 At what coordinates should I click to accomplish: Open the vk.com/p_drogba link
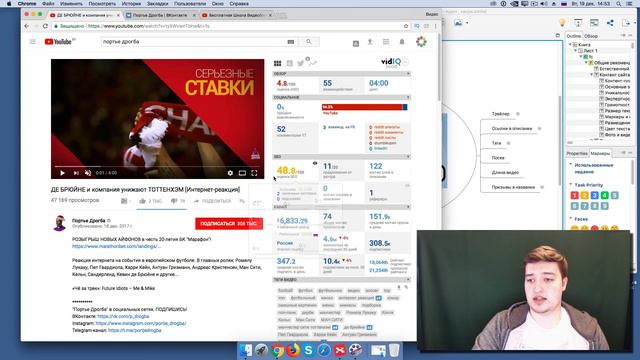point(123,316)
